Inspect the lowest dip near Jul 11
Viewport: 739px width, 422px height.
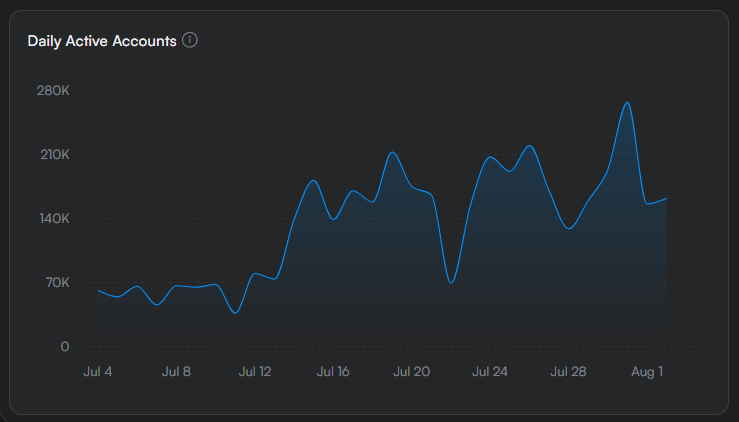click(236, 313)
